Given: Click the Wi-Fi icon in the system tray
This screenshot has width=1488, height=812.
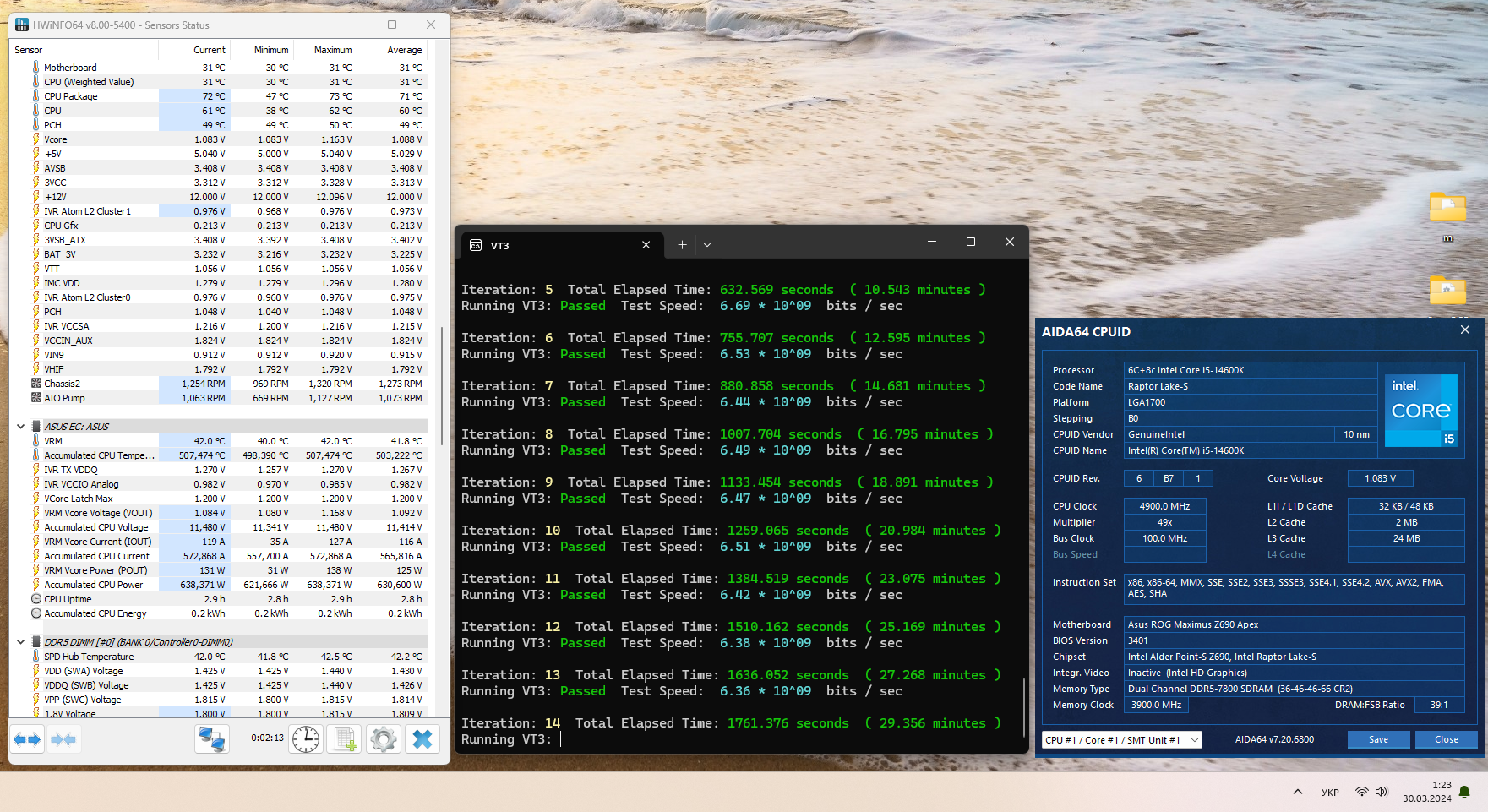Looking at the screenshot, I should point(1362,792).
